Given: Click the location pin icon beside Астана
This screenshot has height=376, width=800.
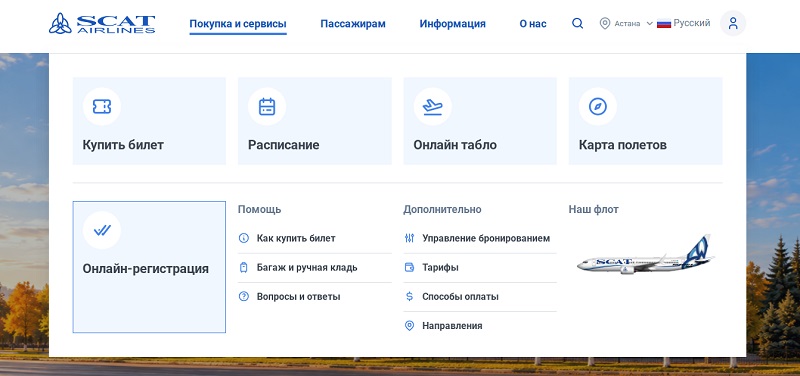Looking at the screenshot, I should [x=605, y=23].
